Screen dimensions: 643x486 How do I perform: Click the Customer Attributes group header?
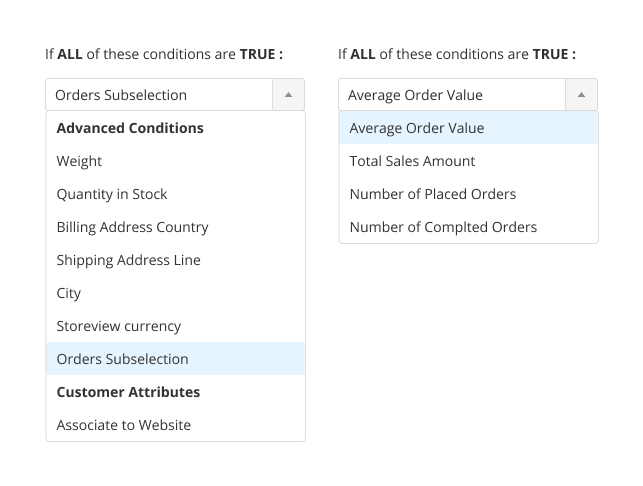(x=128, y=392)
